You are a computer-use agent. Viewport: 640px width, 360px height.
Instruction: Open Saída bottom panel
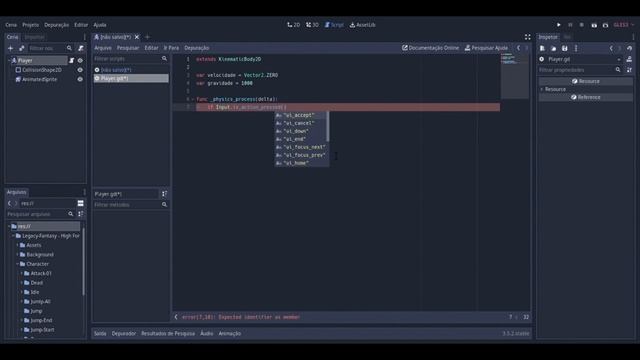[x=100, y=333]
